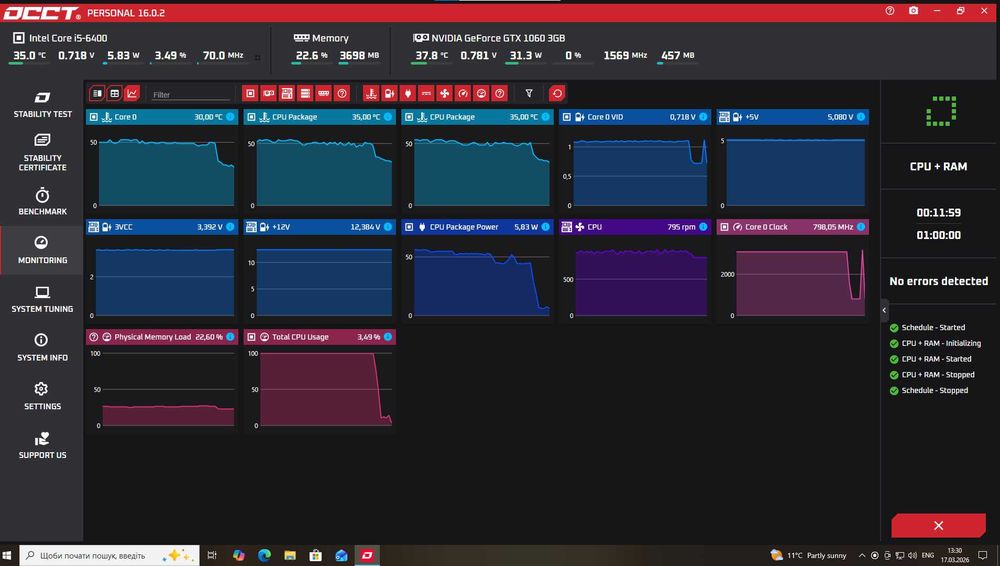Image resolution: width=1000 pixels, height=566 pixels.
Task: Click the Core 0 temperature graph
Action: click(162, 170)
